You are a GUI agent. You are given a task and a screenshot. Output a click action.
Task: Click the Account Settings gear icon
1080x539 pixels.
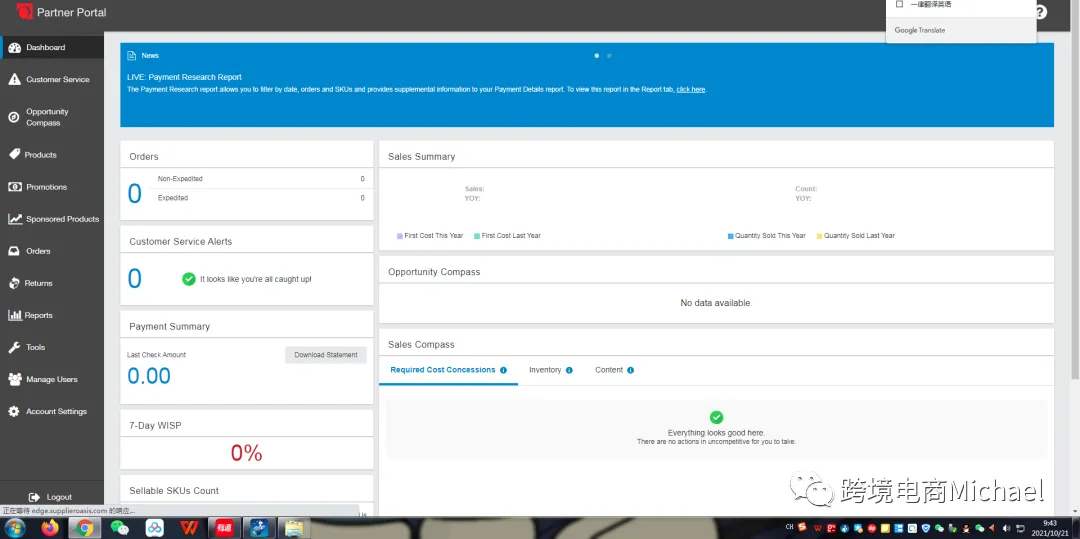pos(14,411)
